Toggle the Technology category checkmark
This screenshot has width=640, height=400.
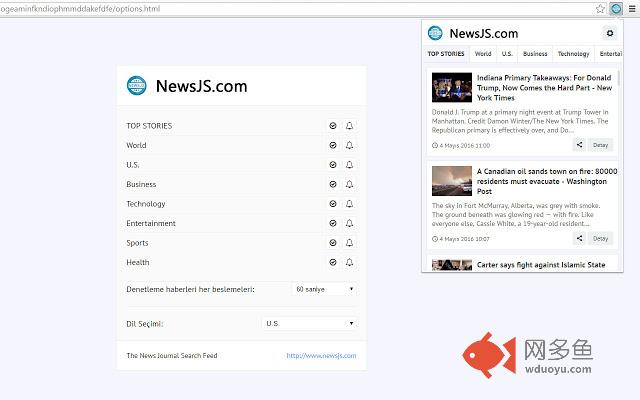coord(333,204)
